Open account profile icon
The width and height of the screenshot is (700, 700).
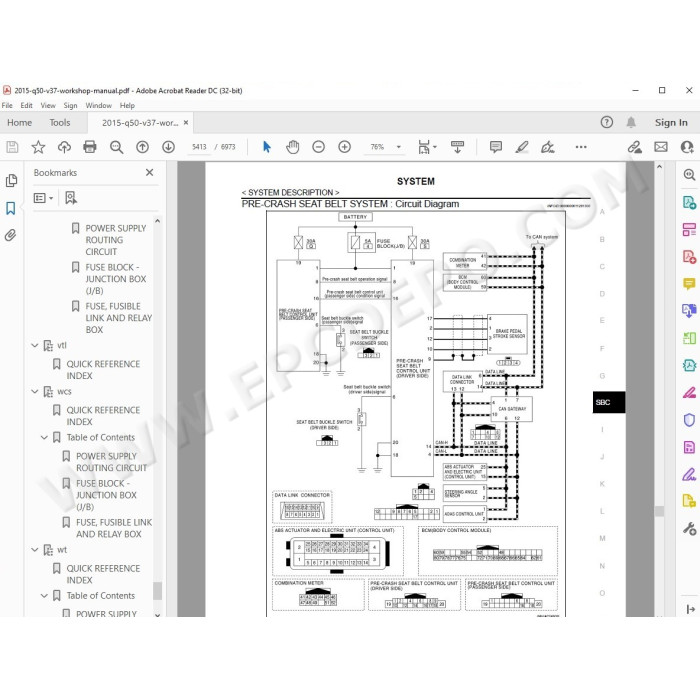click(687, 147)
